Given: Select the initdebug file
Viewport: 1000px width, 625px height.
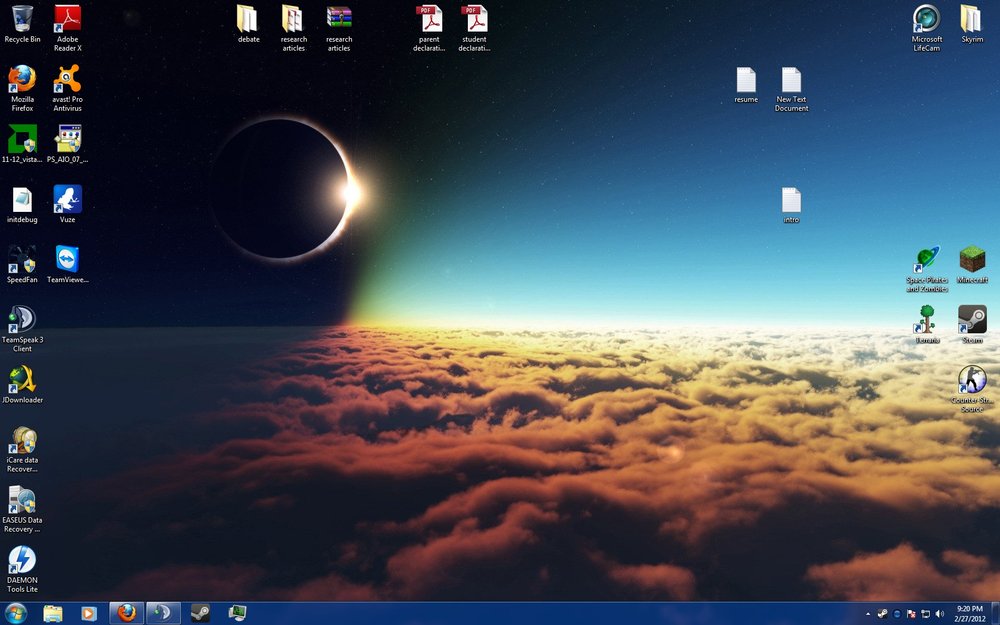Looking at the screenshot, I should click(22, 205).
